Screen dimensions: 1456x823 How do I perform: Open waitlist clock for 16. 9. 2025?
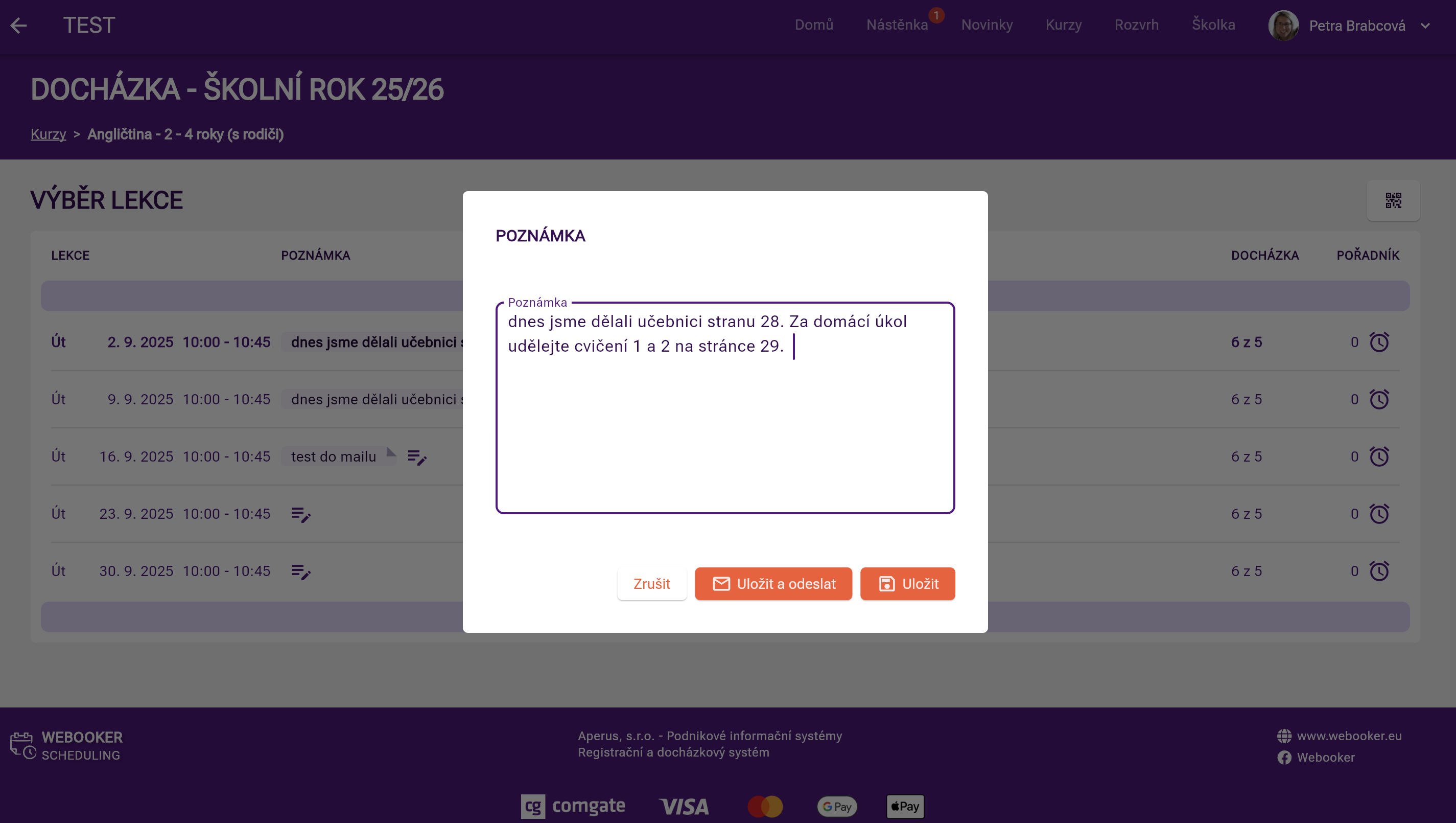[x=1378, y=456]
